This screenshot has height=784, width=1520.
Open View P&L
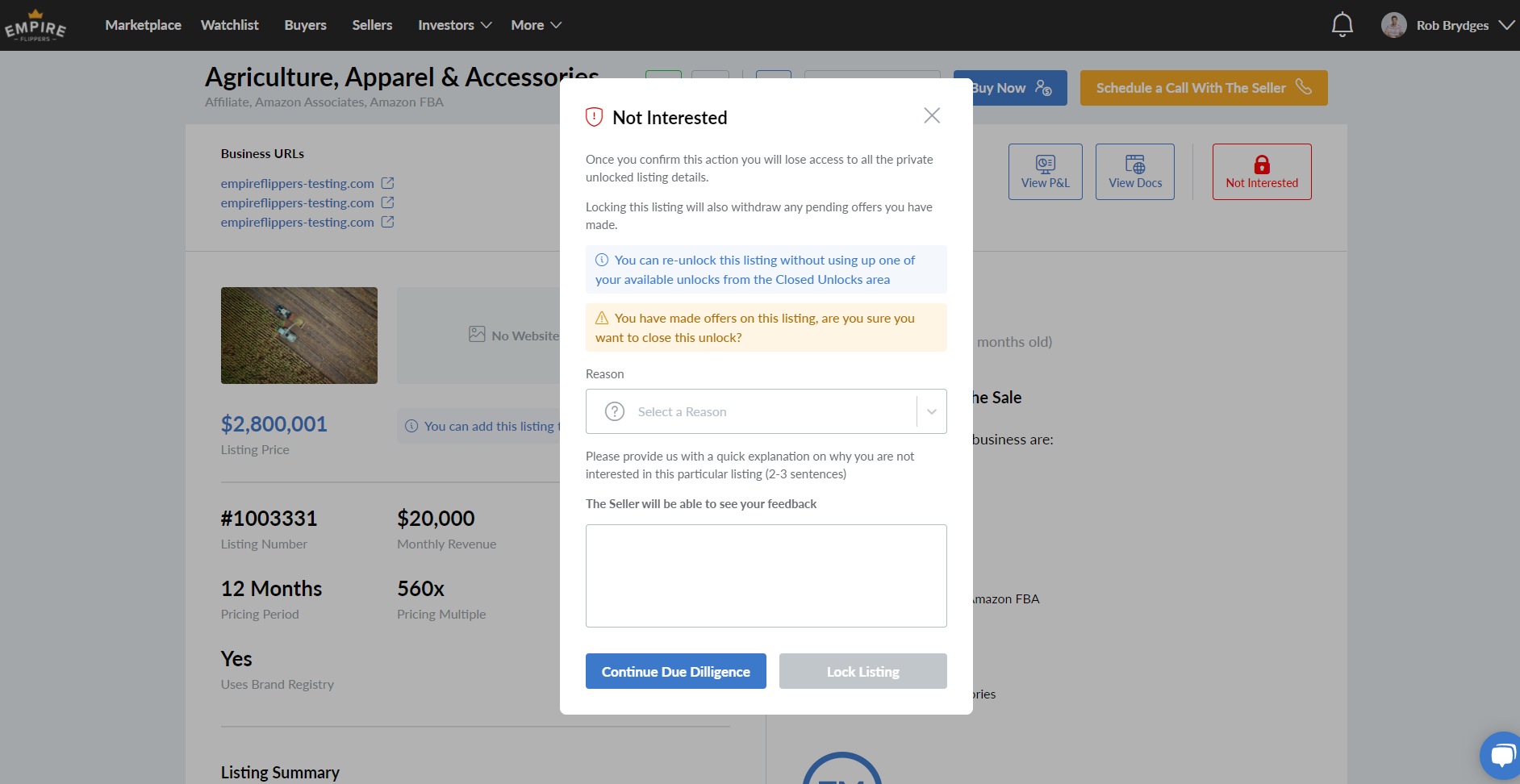1046,172
